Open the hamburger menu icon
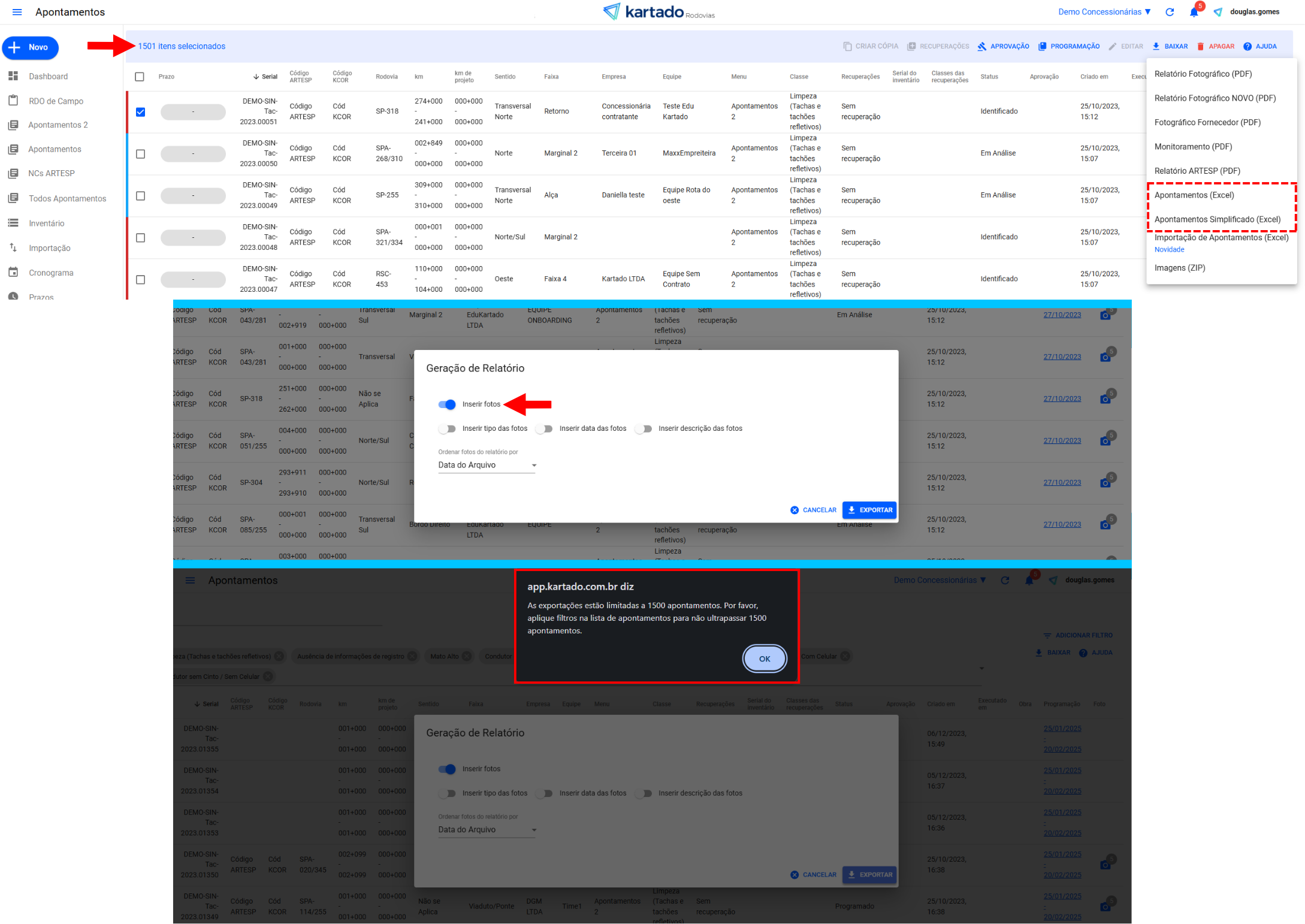 pos(17,12)
